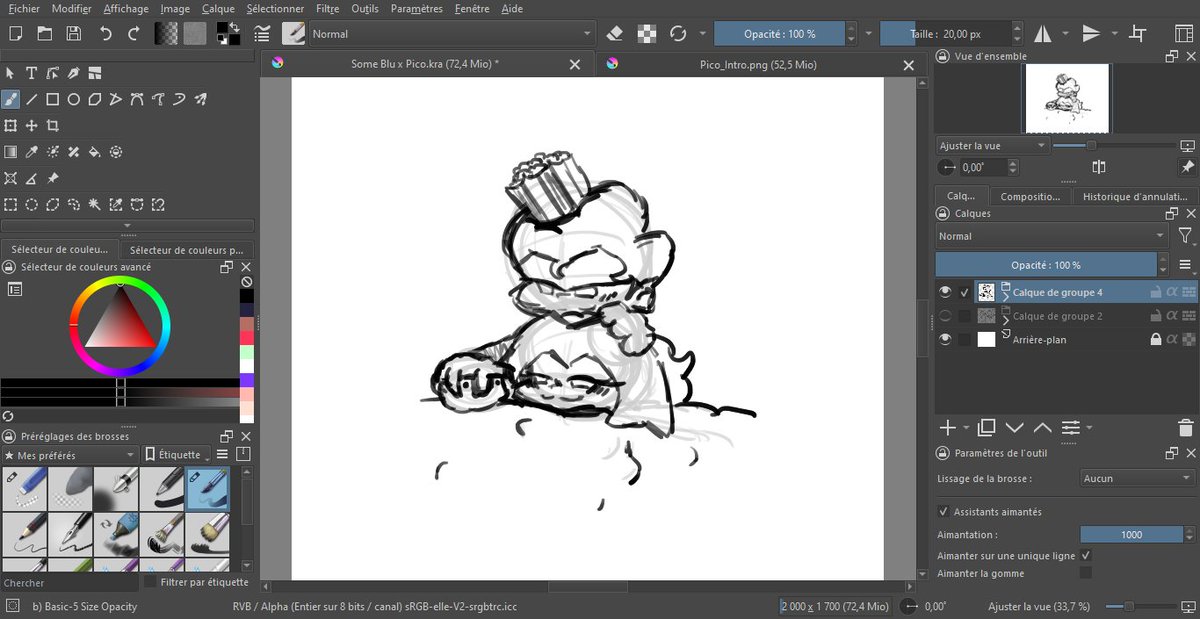This screenshot has height=619, width=1200.
Task: Select the highlighted blue brush preset
Action: coord(208,489)
